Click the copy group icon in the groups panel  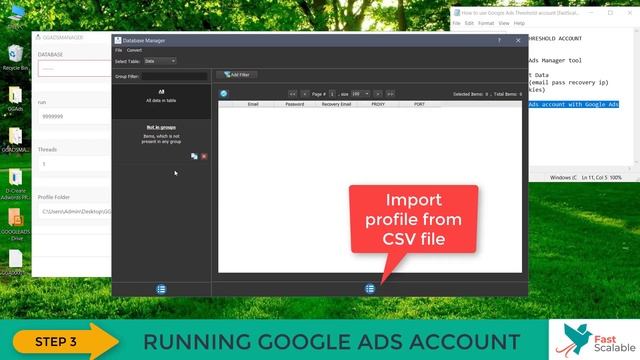[x=194, y=156]
